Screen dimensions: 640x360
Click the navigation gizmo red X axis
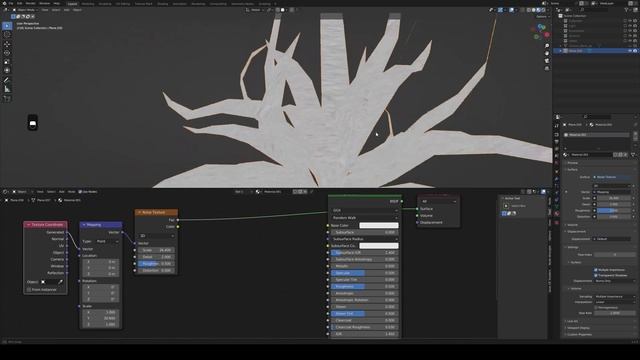click(547, 35)
